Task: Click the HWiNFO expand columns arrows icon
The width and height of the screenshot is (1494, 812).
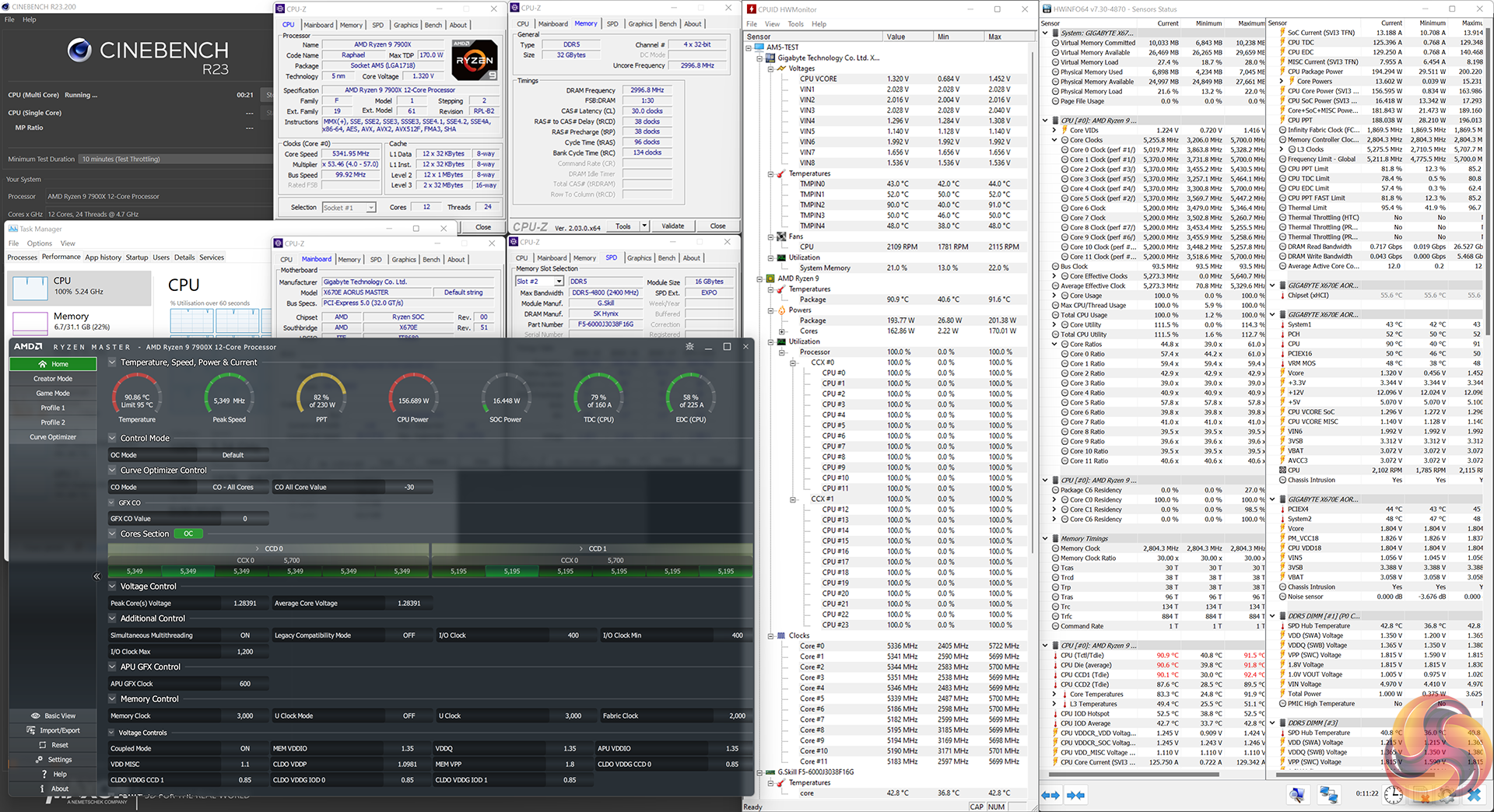Action: (1050, 795)
